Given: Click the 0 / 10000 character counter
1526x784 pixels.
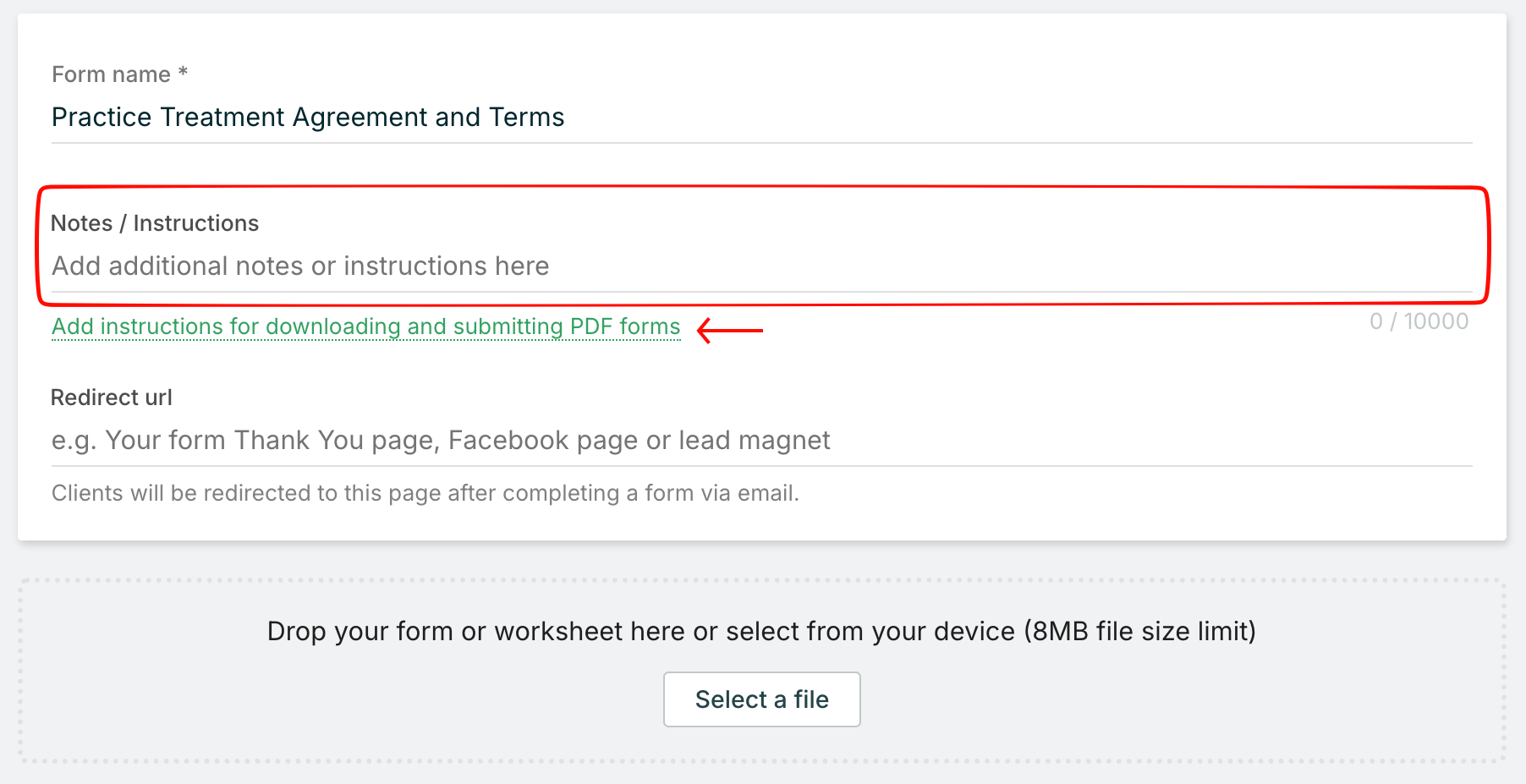Looking at the screenshot, I should 1419,321.
